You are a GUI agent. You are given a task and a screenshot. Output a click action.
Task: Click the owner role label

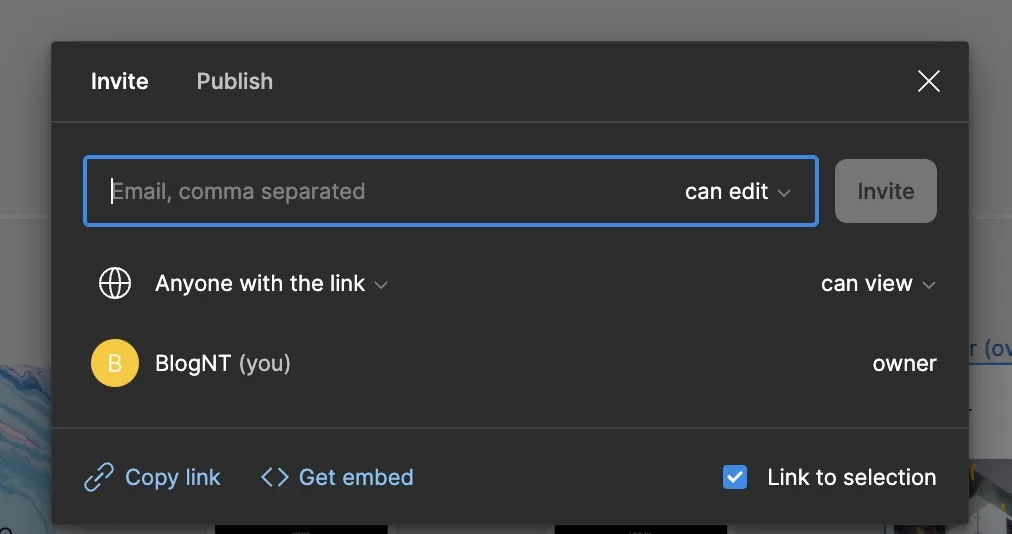(904, 364)
